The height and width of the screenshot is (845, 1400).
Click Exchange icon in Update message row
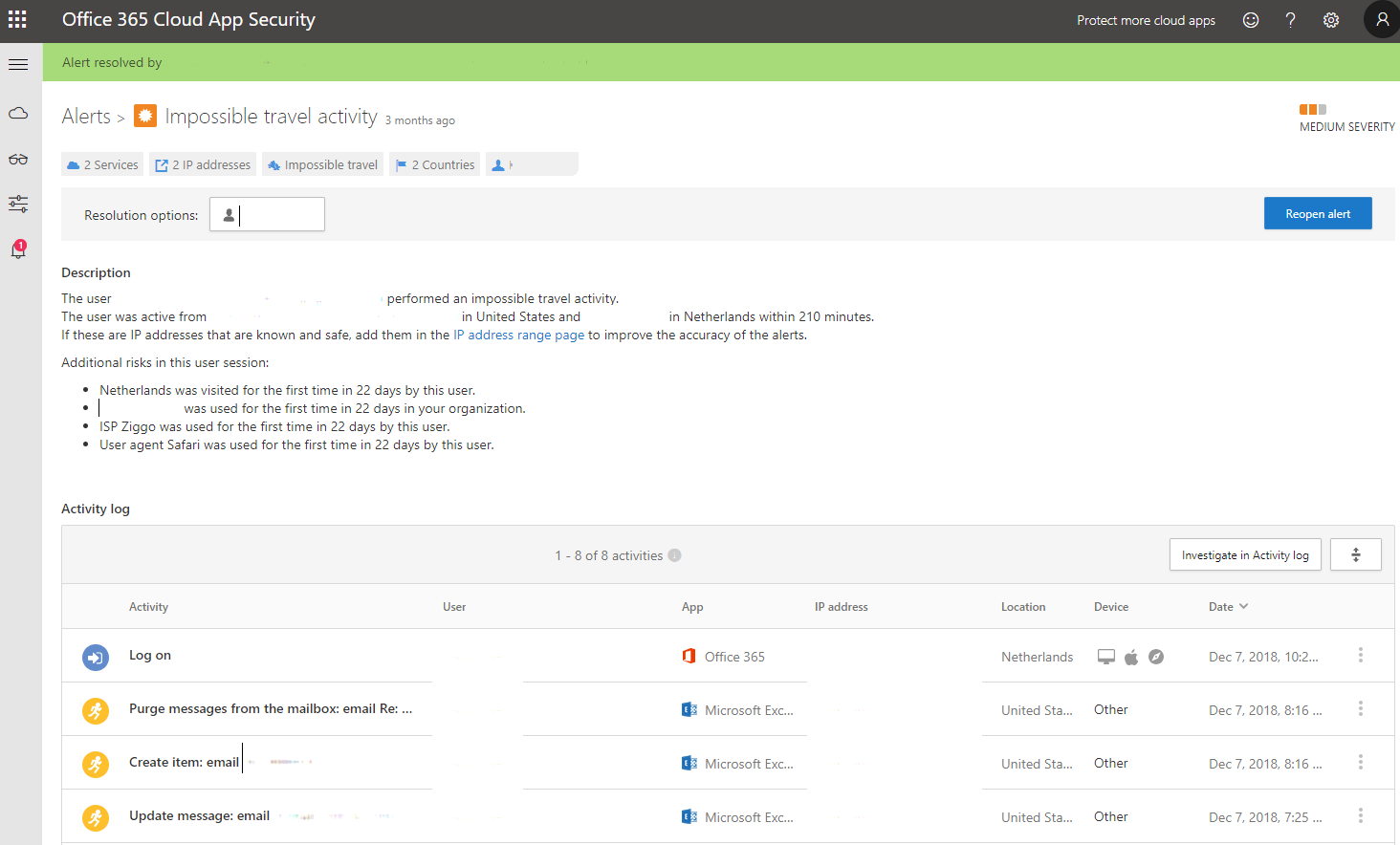[x=689, y=816]
